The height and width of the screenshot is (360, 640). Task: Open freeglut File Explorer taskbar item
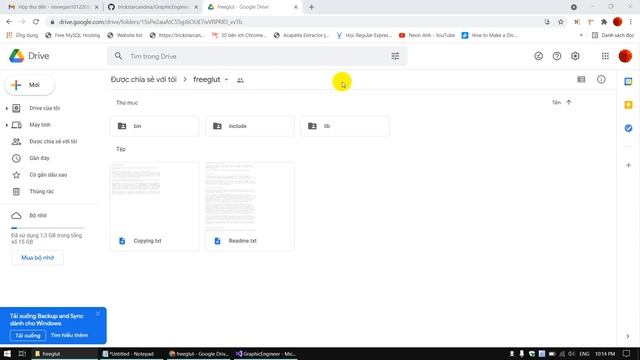(x=64, y=354)
